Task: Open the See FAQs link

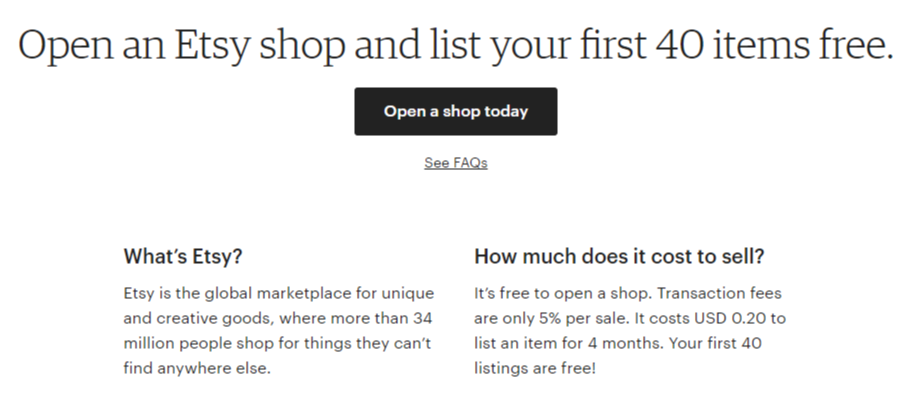Action: [x=456, y=163]
